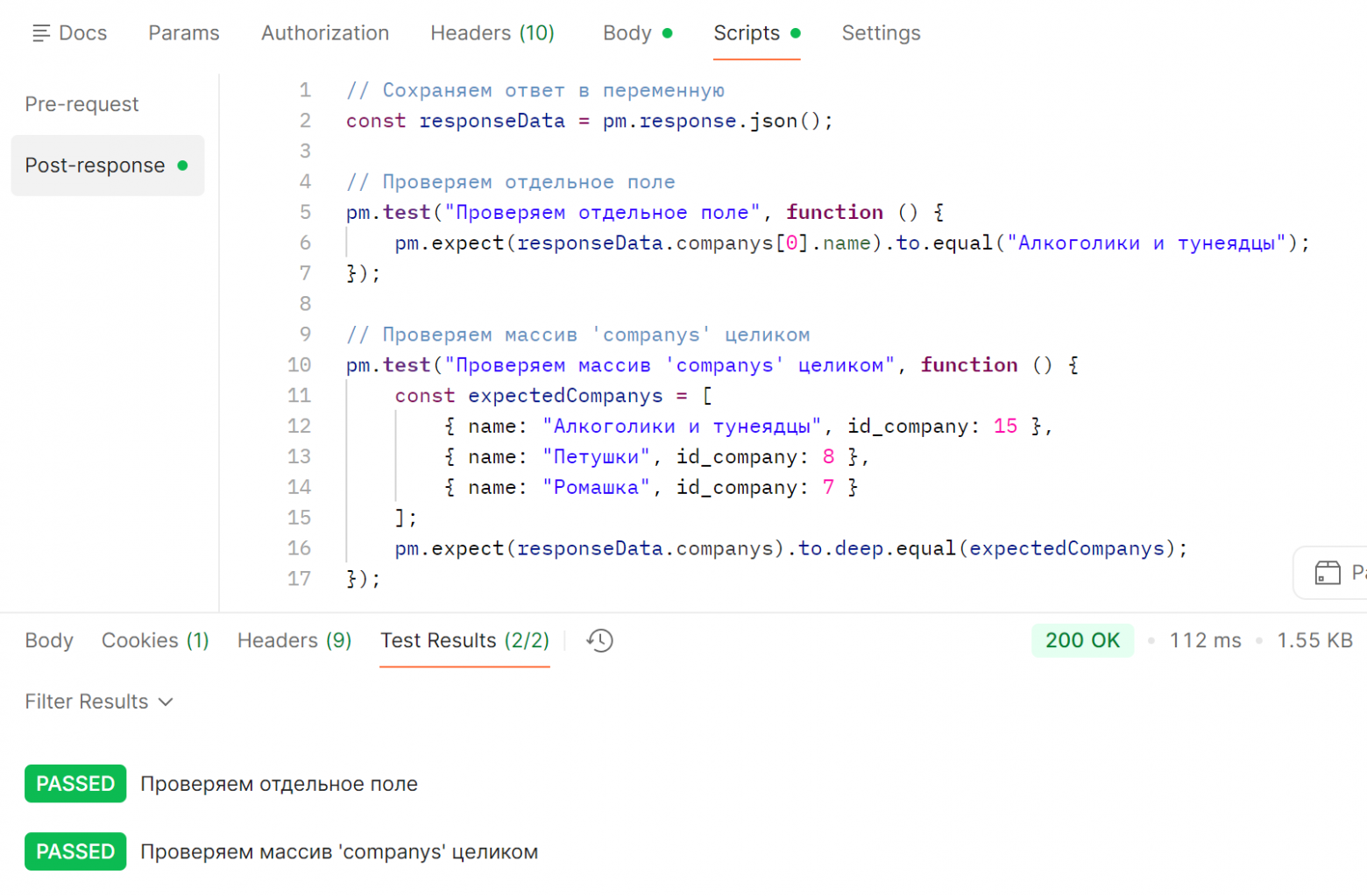The image size is (1367, 896).
Task: Click the package icon at editor's right edge
Action: coord(1328,573)
